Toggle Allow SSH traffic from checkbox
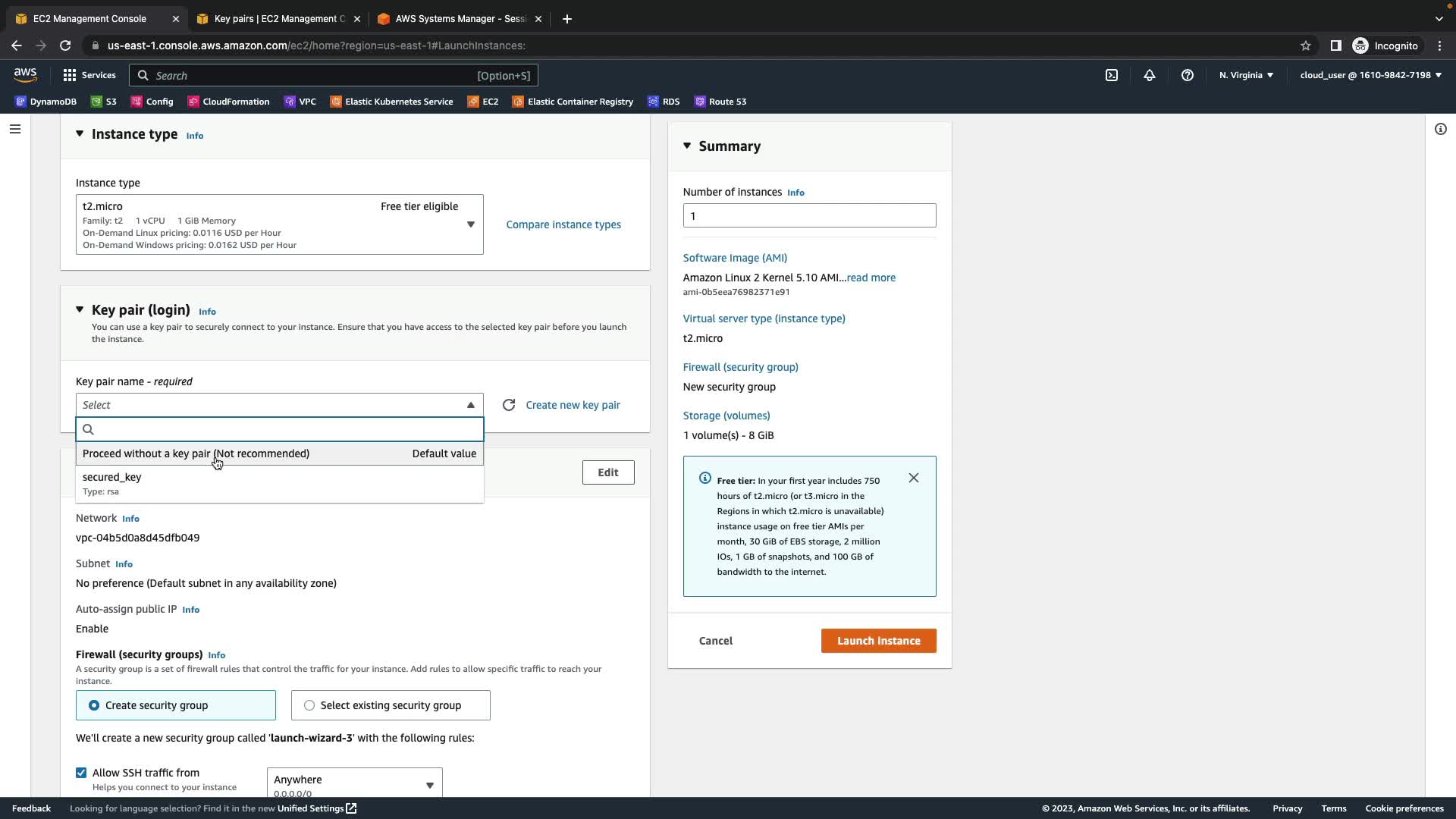This screenshot has width=1456, height=819. pos(81,773)
